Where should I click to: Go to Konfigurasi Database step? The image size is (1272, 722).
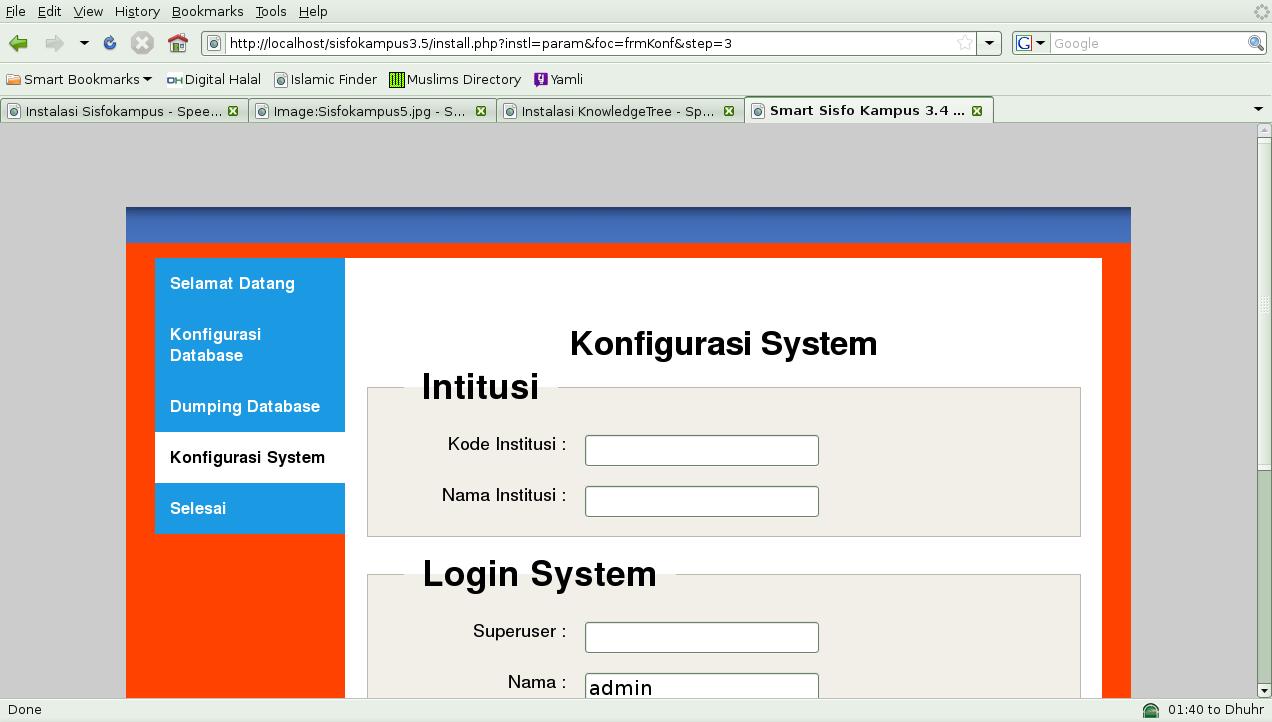click(x=215, y=345)
